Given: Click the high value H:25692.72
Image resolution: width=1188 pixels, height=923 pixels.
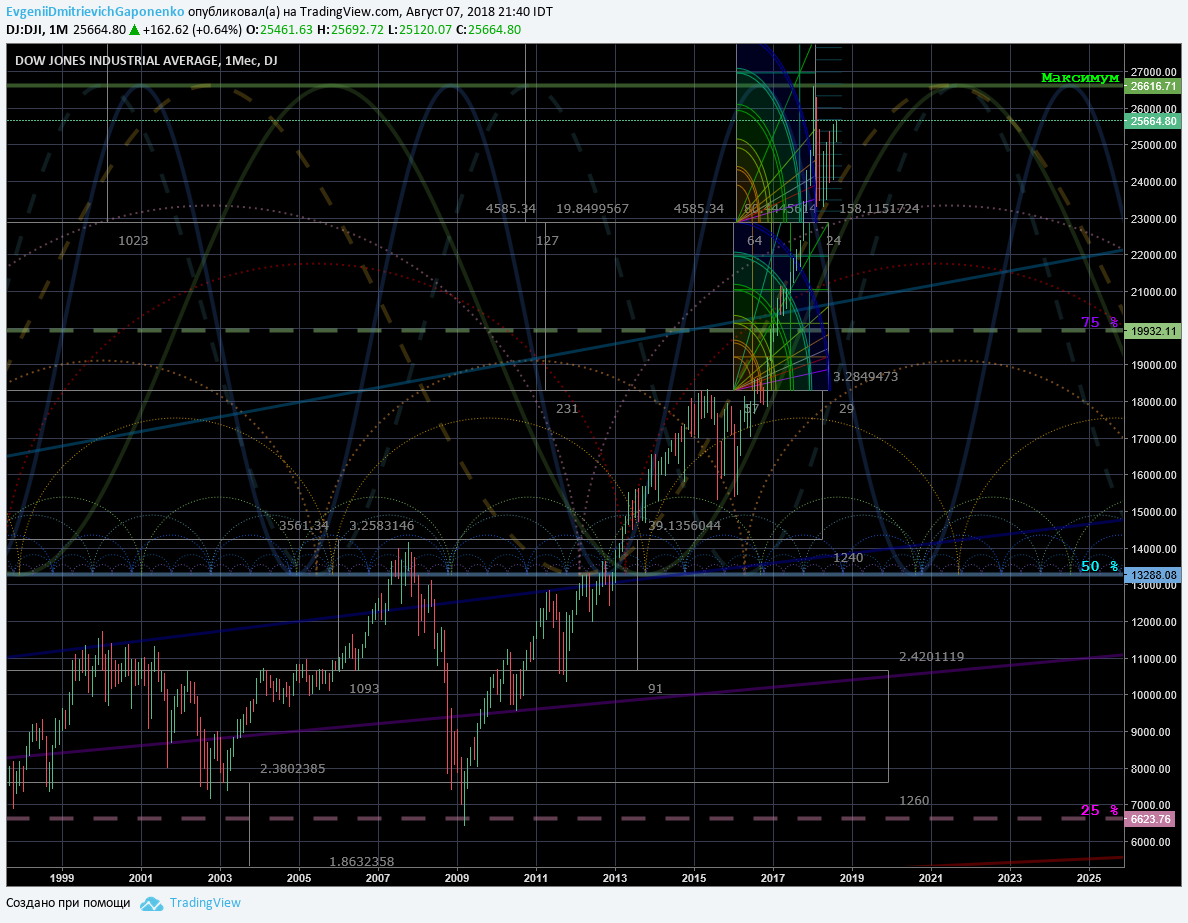Looking at the screenshot, I should coord(349,30).
